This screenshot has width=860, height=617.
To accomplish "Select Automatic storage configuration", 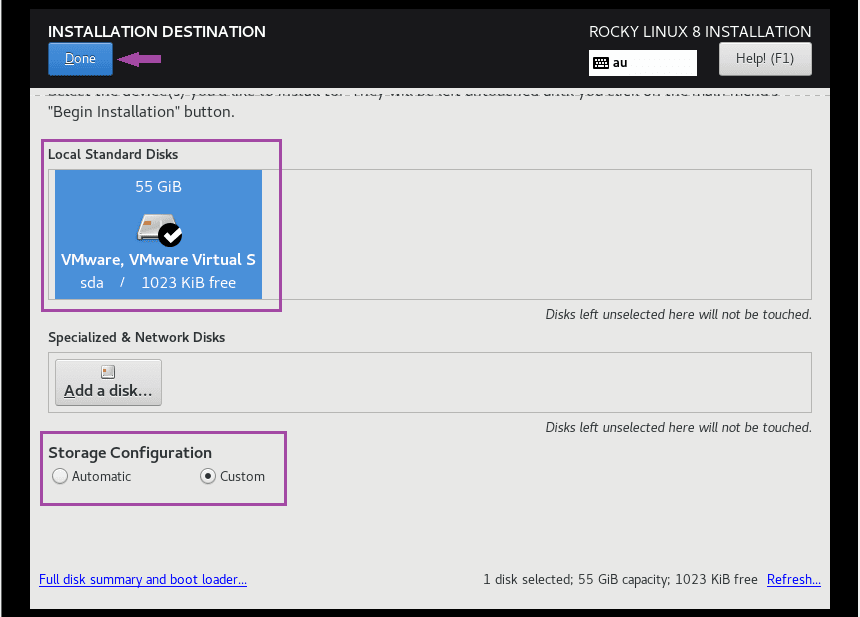I will [x=92, y=476].
